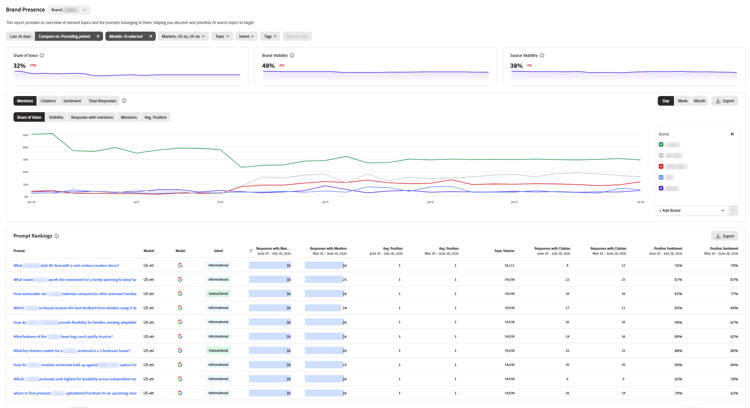
Task: Click transactional tag in 3-bedroom house row
Action: tap(218, 351)
